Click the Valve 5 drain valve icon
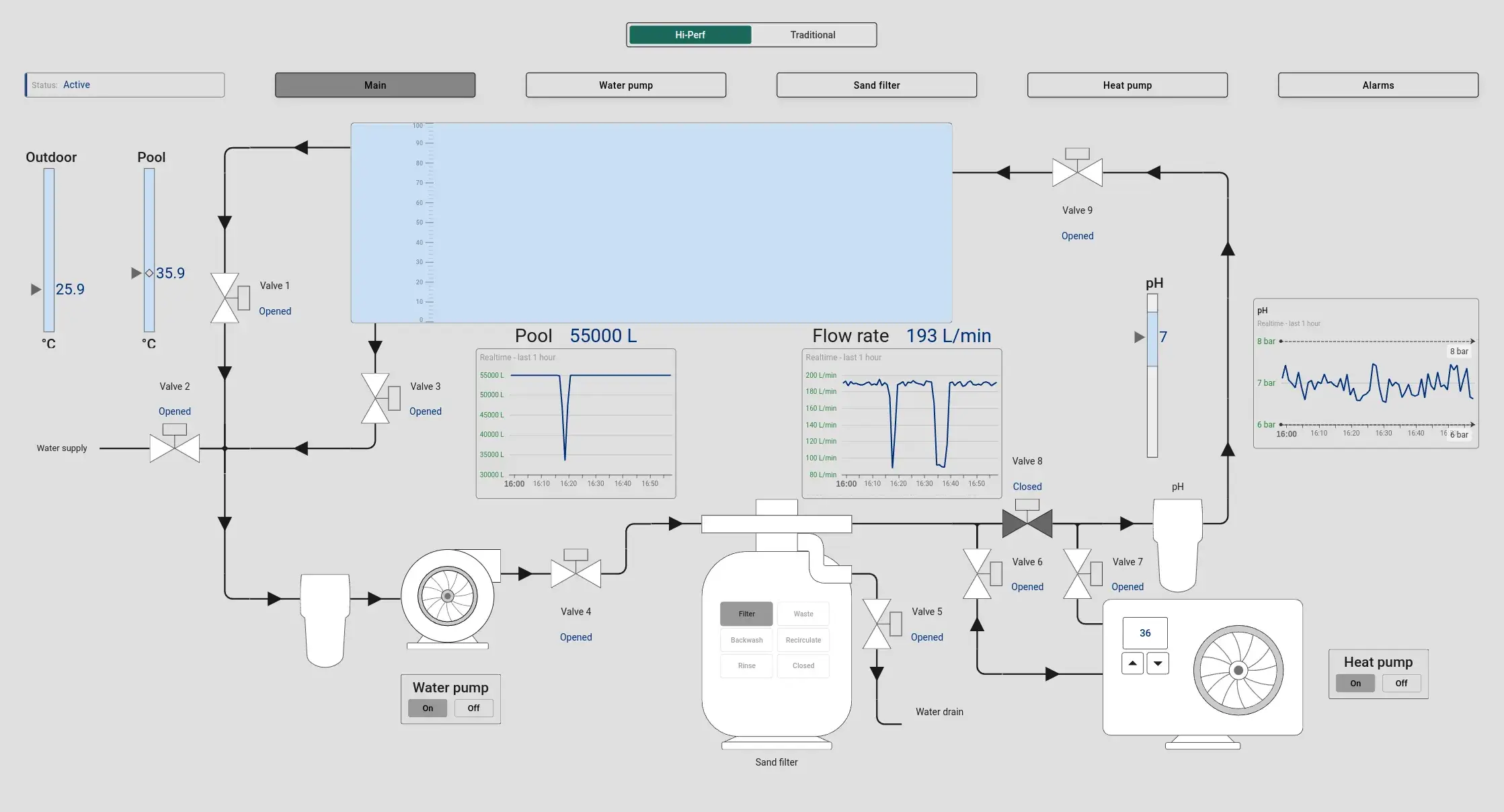The image size is (1504, 812). click(x=877, y=624)
